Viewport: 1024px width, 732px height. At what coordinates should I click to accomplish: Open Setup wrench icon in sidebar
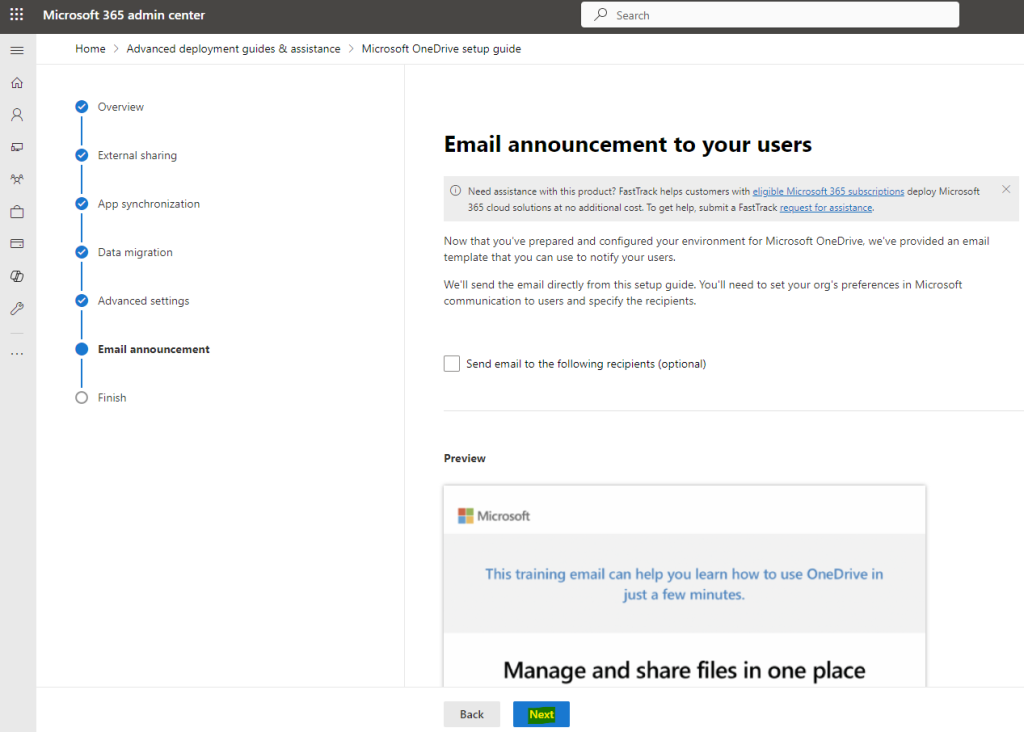tap(17, 308)
